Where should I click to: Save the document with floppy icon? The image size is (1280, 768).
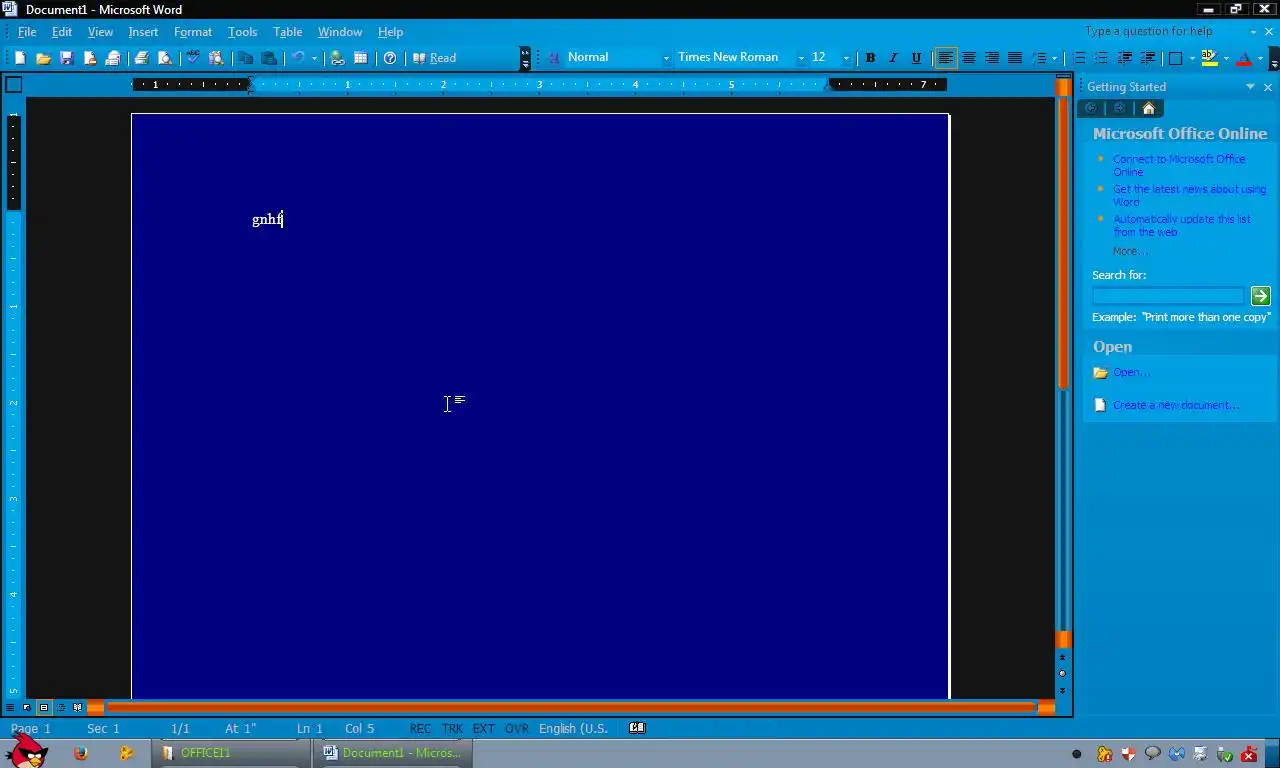67,58
